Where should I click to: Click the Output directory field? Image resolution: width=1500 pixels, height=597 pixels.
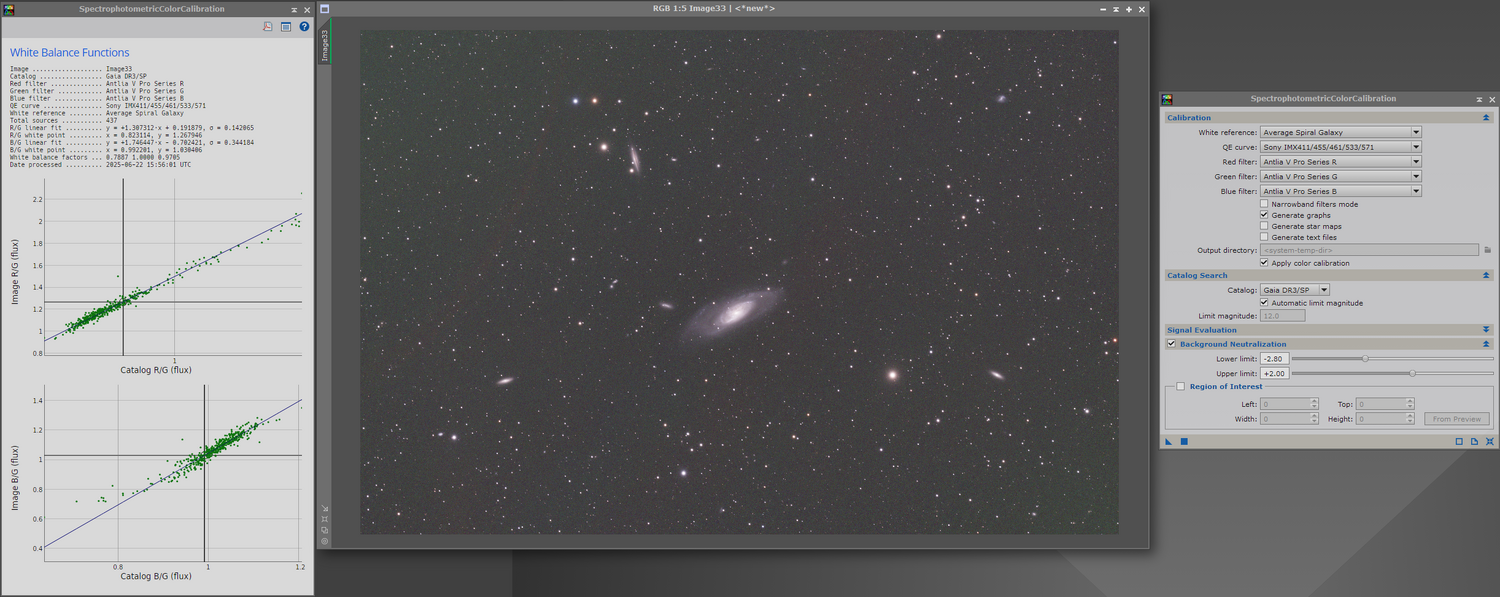click(1369, 250)
